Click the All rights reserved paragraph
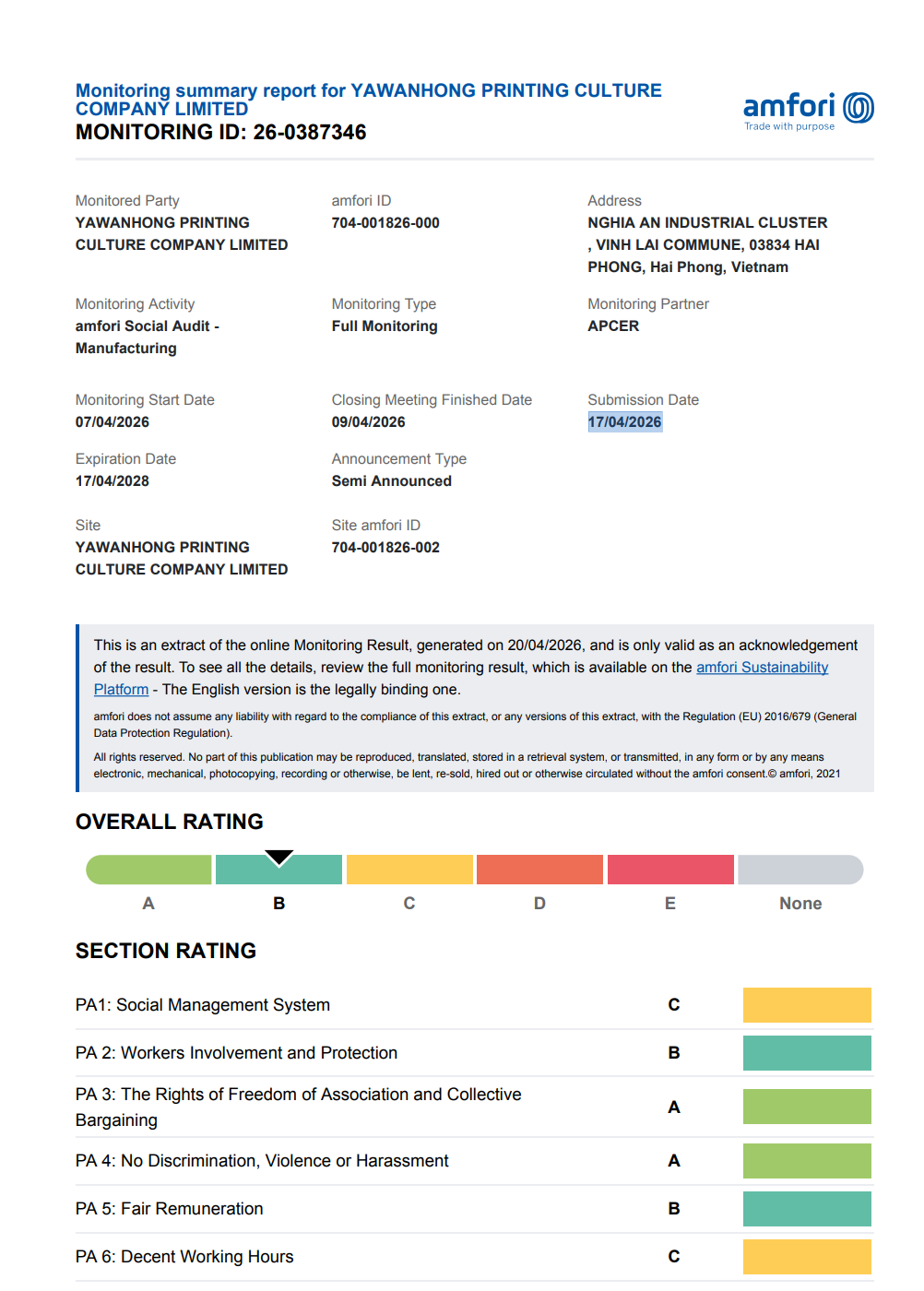Viewport: 924px width, 1291px height. [x=467, y=765]
